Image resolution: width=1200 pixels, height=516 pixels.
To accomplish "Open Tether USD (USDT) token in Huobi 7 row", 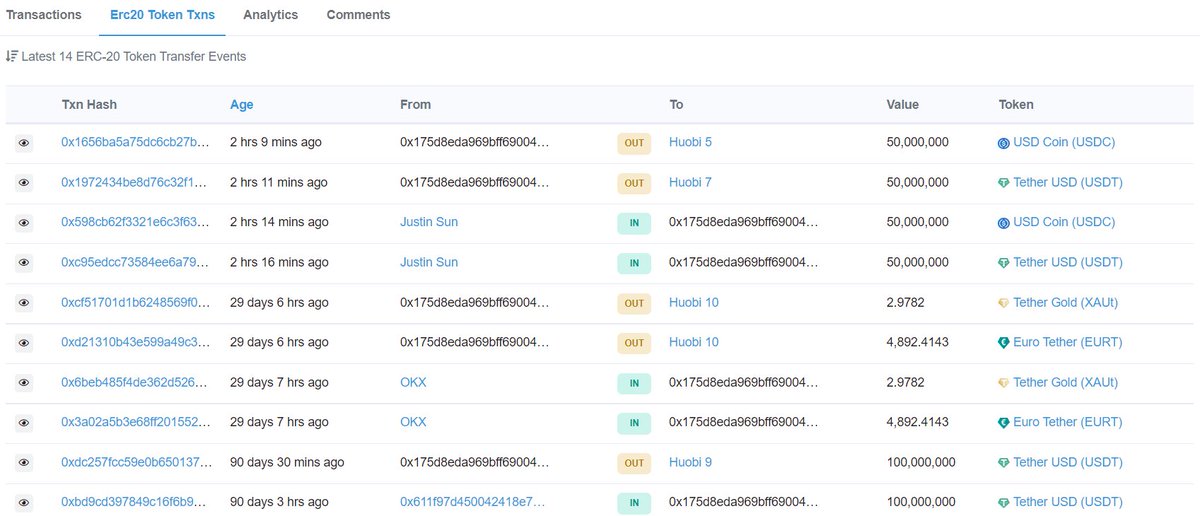I will tap(1068, 182).
